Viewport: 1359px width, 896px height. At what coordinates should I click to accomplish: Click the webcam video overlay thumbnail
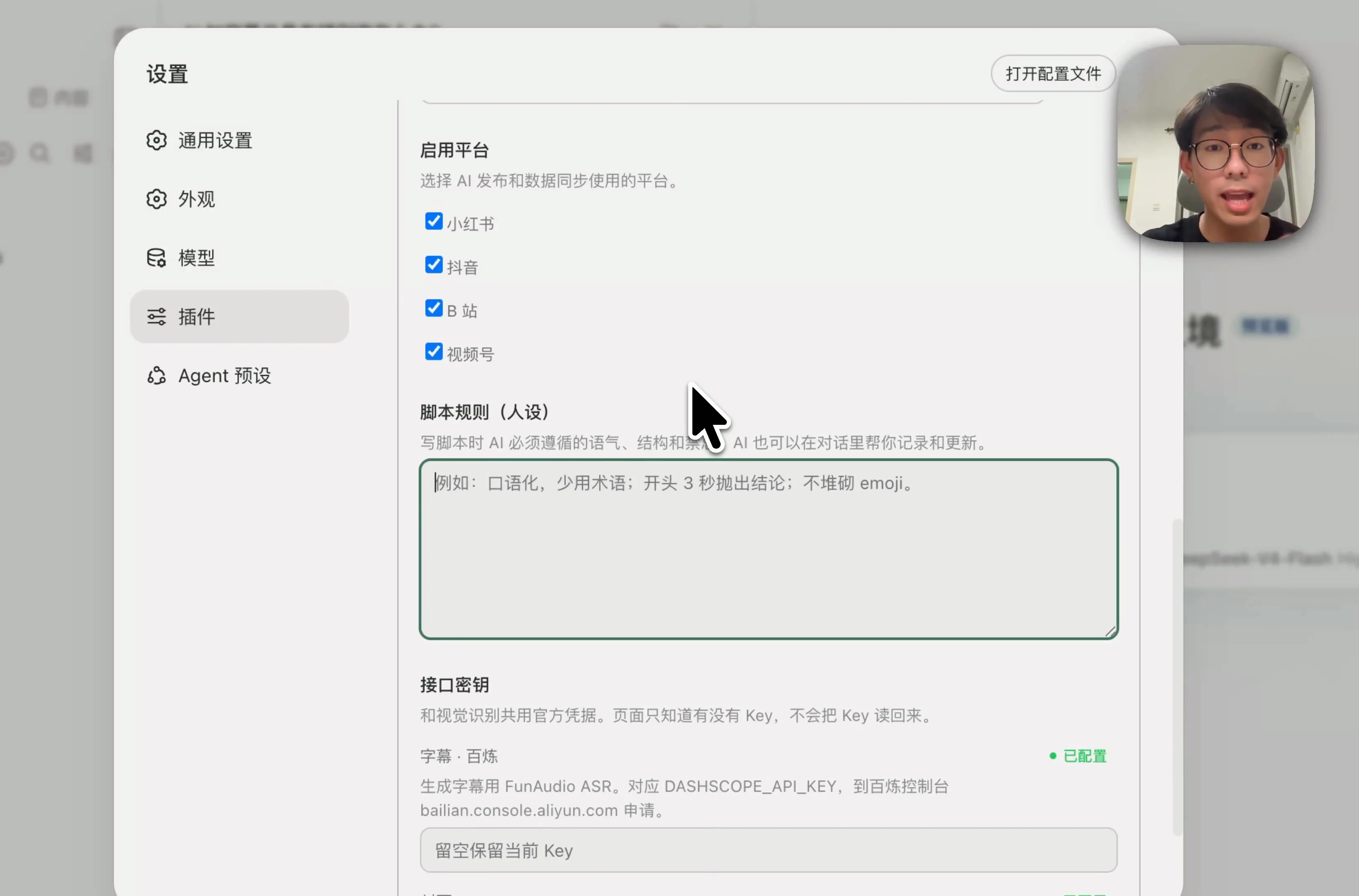[1215, 144]
